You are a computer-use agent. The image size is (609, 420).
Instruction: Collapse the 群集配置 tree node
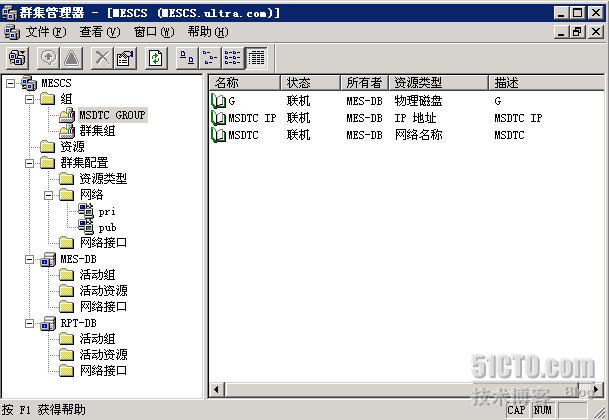[30, 163]
